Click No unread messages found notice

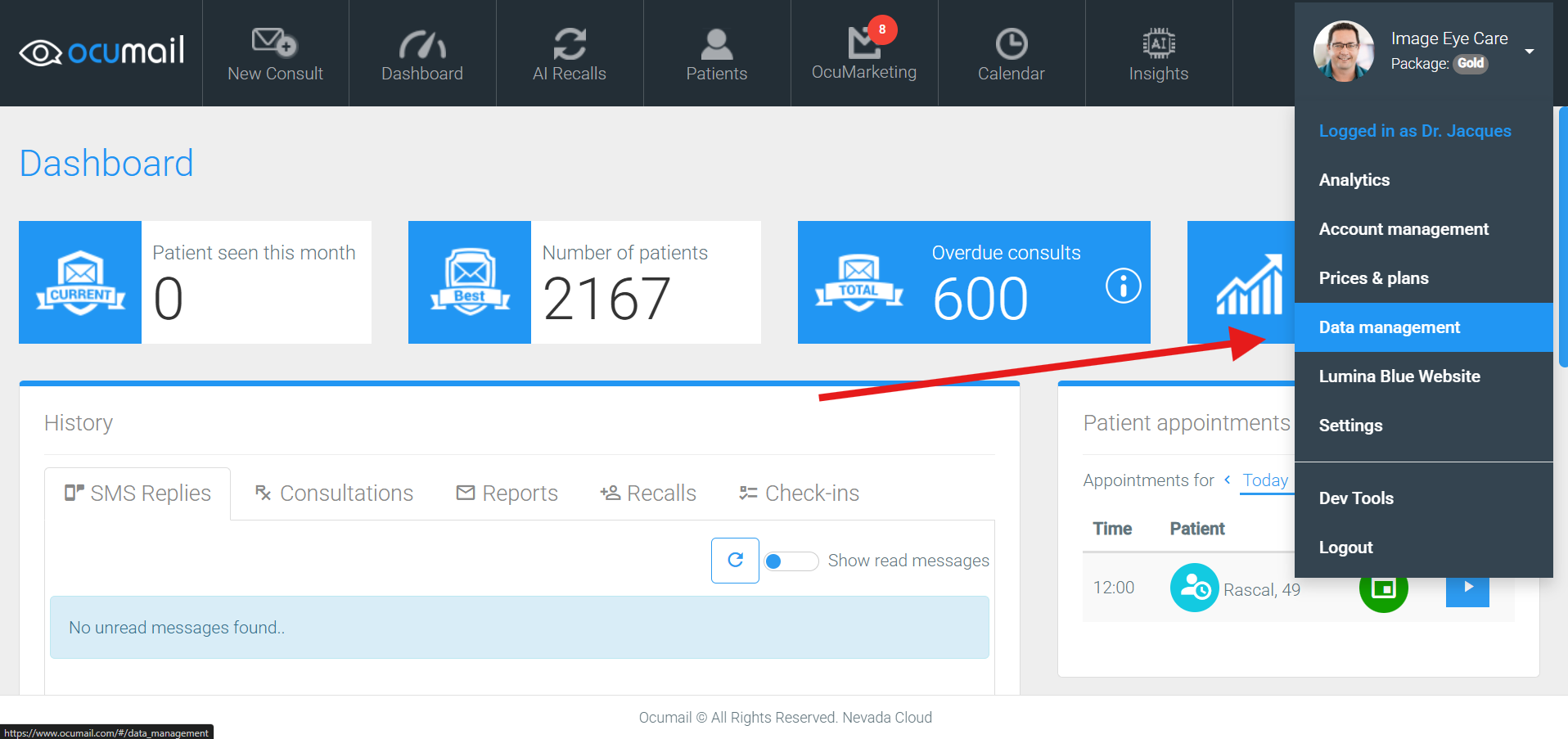(520, 628)
